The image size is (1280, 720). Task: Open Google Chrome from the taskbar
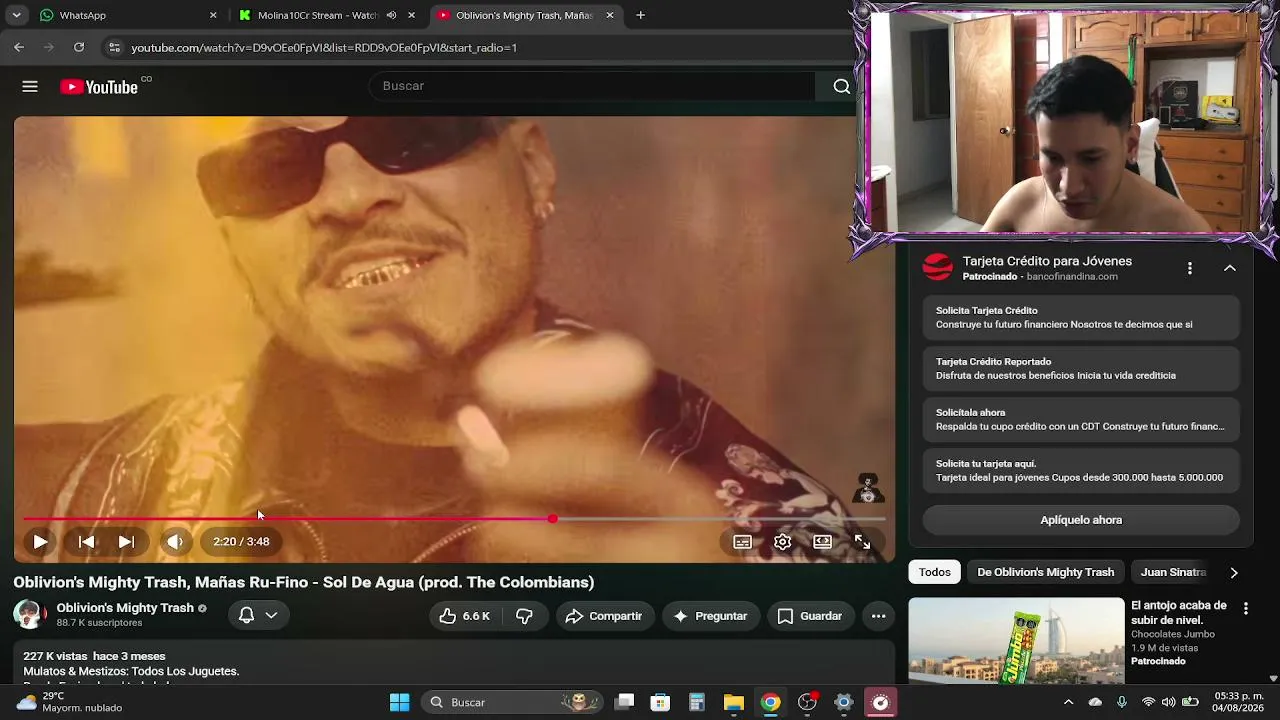pyautogui.click(x=770, y=702)
